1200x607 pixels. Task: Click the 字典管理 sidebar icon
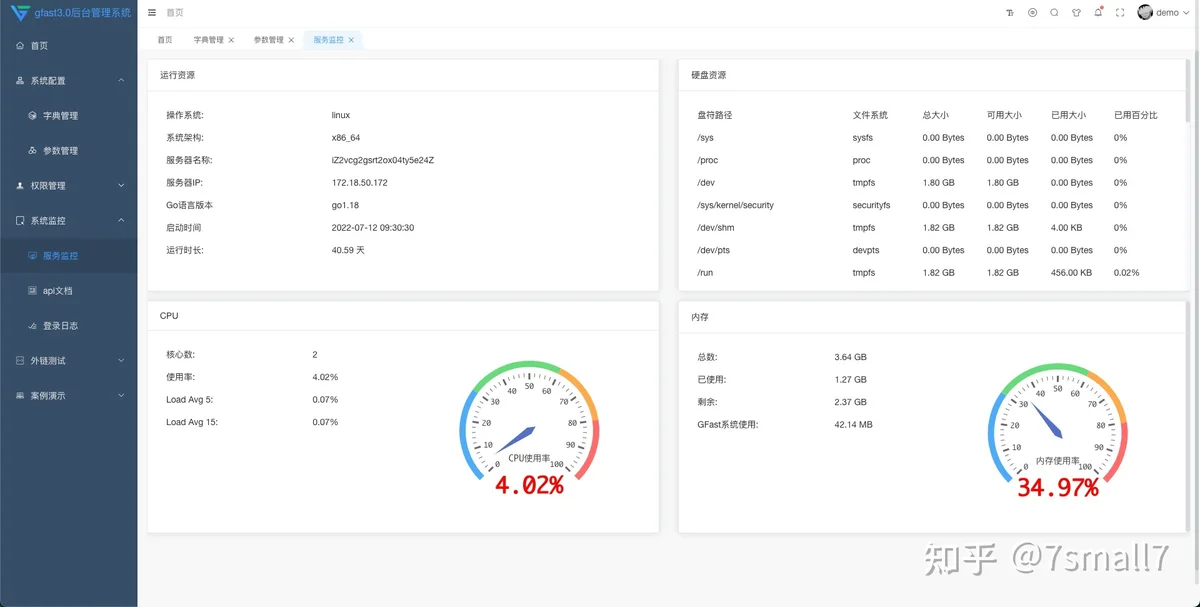32,116
